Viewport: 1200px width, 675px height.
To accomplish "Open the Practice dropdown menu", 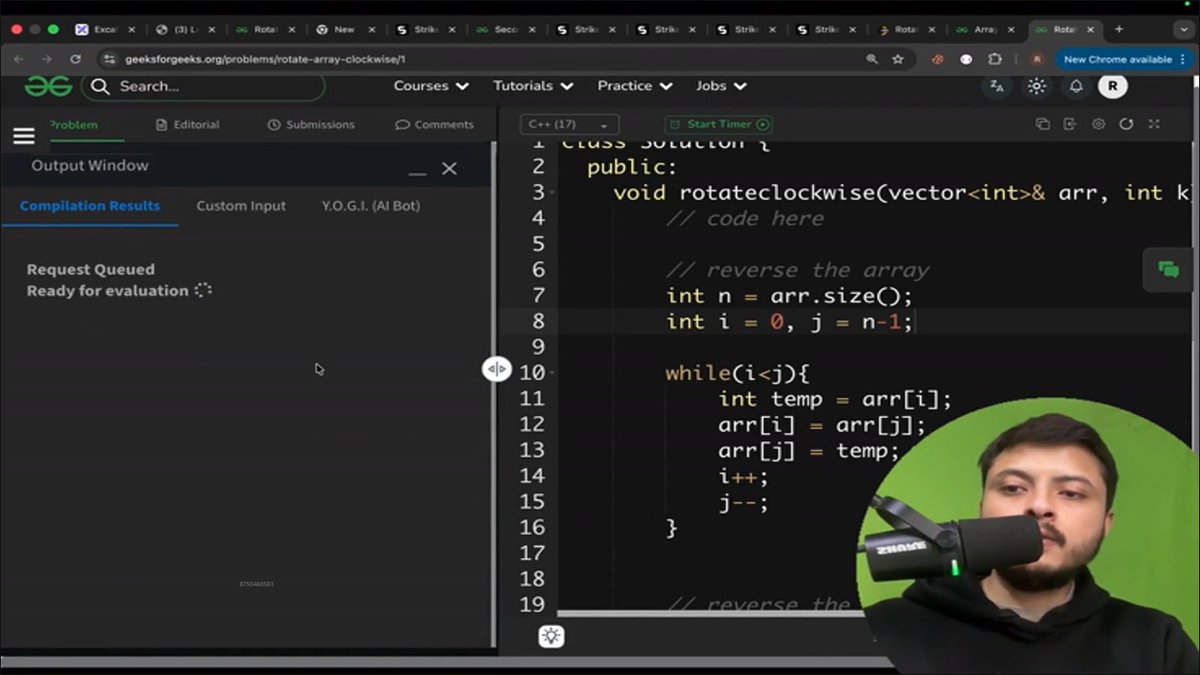I will point(634,86).
